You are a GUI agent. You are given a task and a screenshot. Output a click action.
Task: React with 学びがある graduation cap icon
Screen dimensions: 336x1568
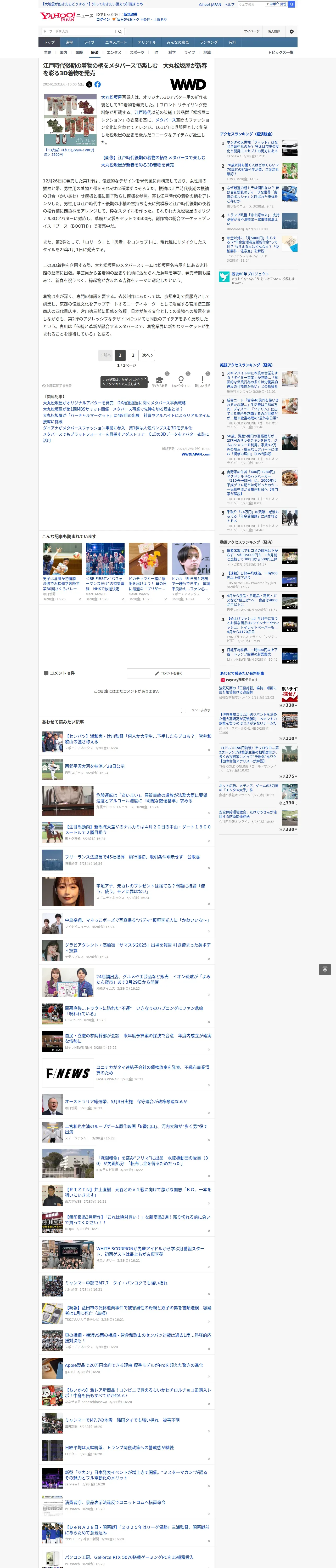point(159,380)
